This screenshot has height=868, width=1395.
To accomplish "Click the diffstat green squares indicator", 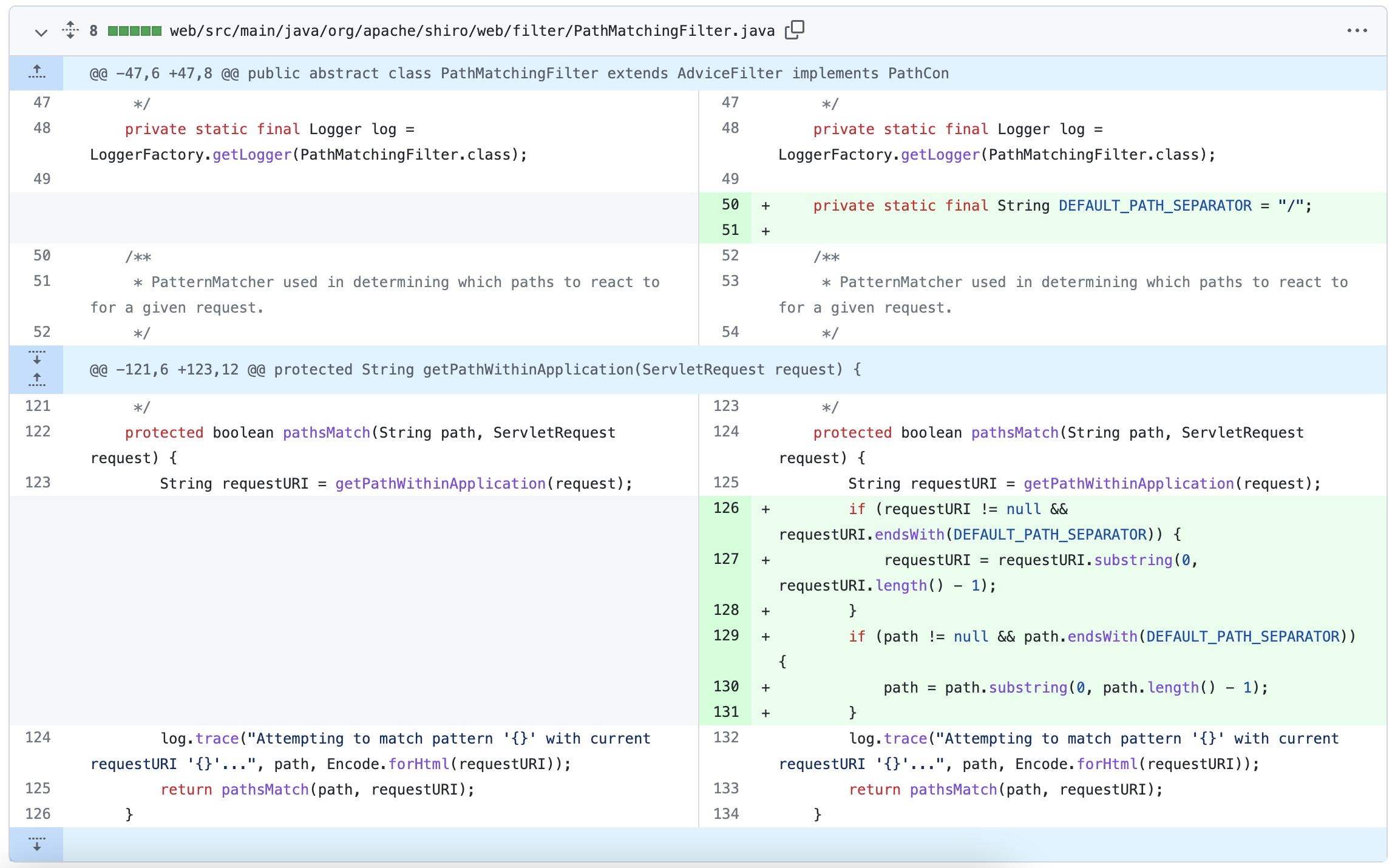I will pyautogui.click(x=134, y=31).
